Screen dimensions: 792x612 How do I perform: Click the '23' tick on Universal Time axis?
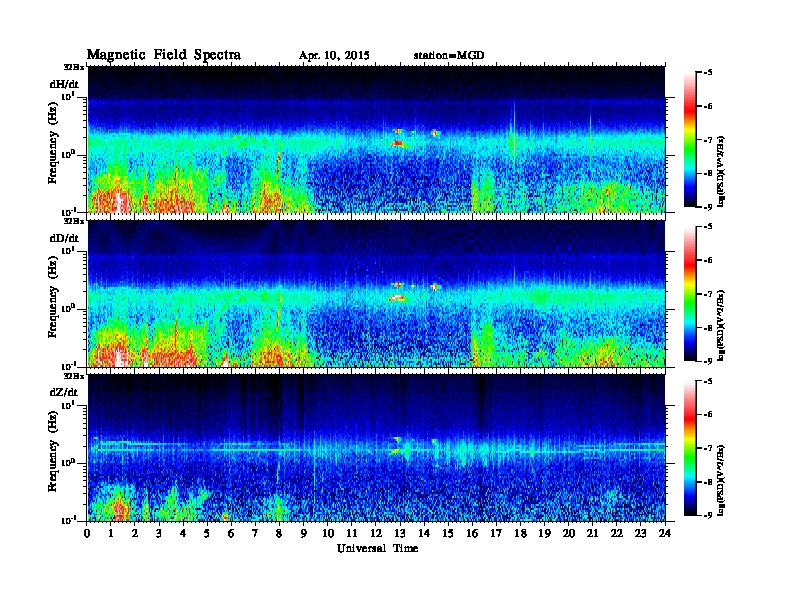click(x=640, y=533)
